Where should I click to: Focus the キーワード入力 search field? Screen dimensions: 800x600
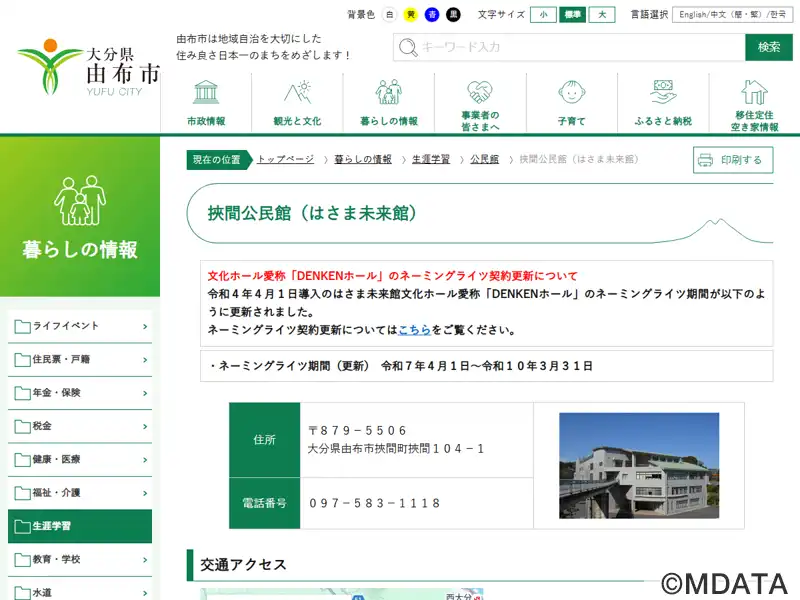[569, 47]
